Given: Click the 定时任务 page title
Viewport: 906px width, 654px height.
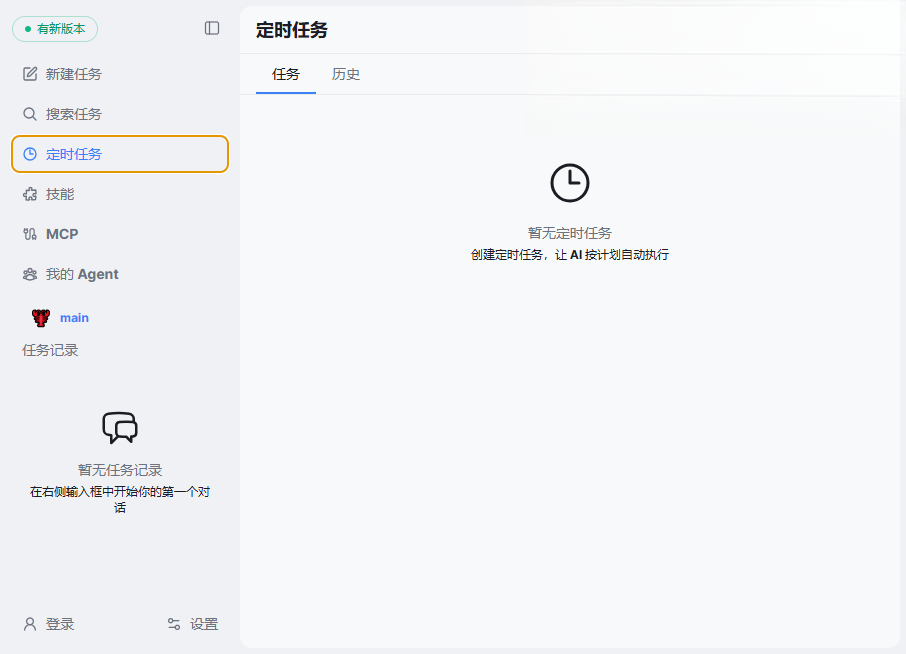Looking at the screenshot, I should point(292,30).
